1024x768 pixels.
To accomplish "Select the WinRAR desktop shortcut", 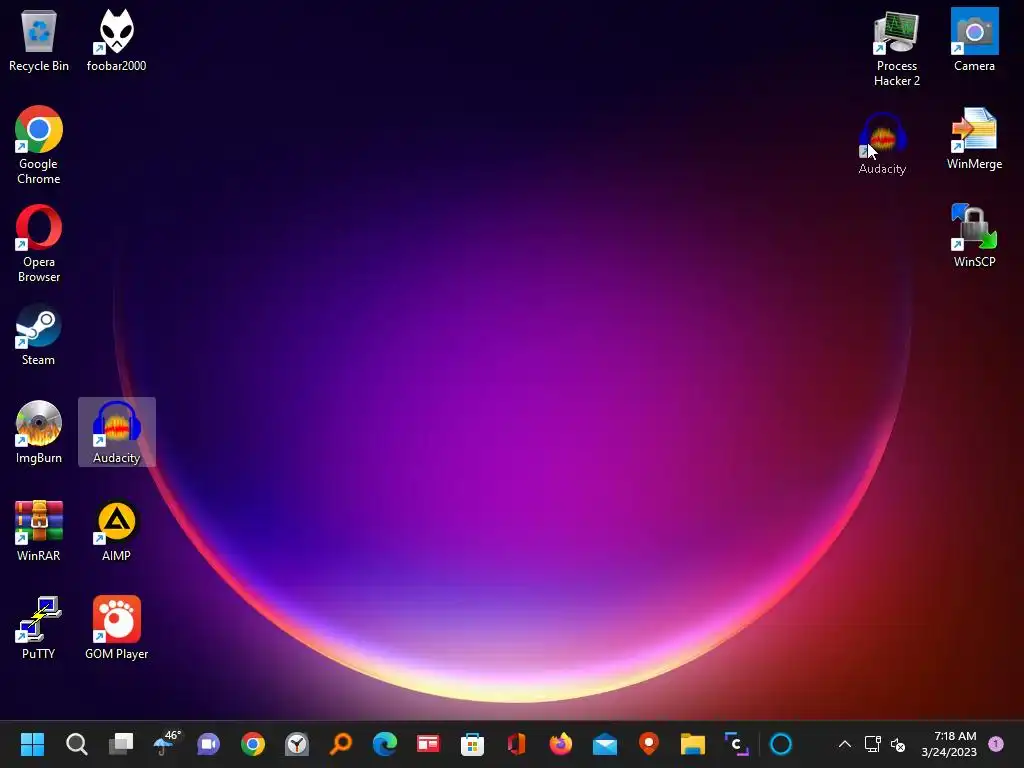I will point(39,531).
